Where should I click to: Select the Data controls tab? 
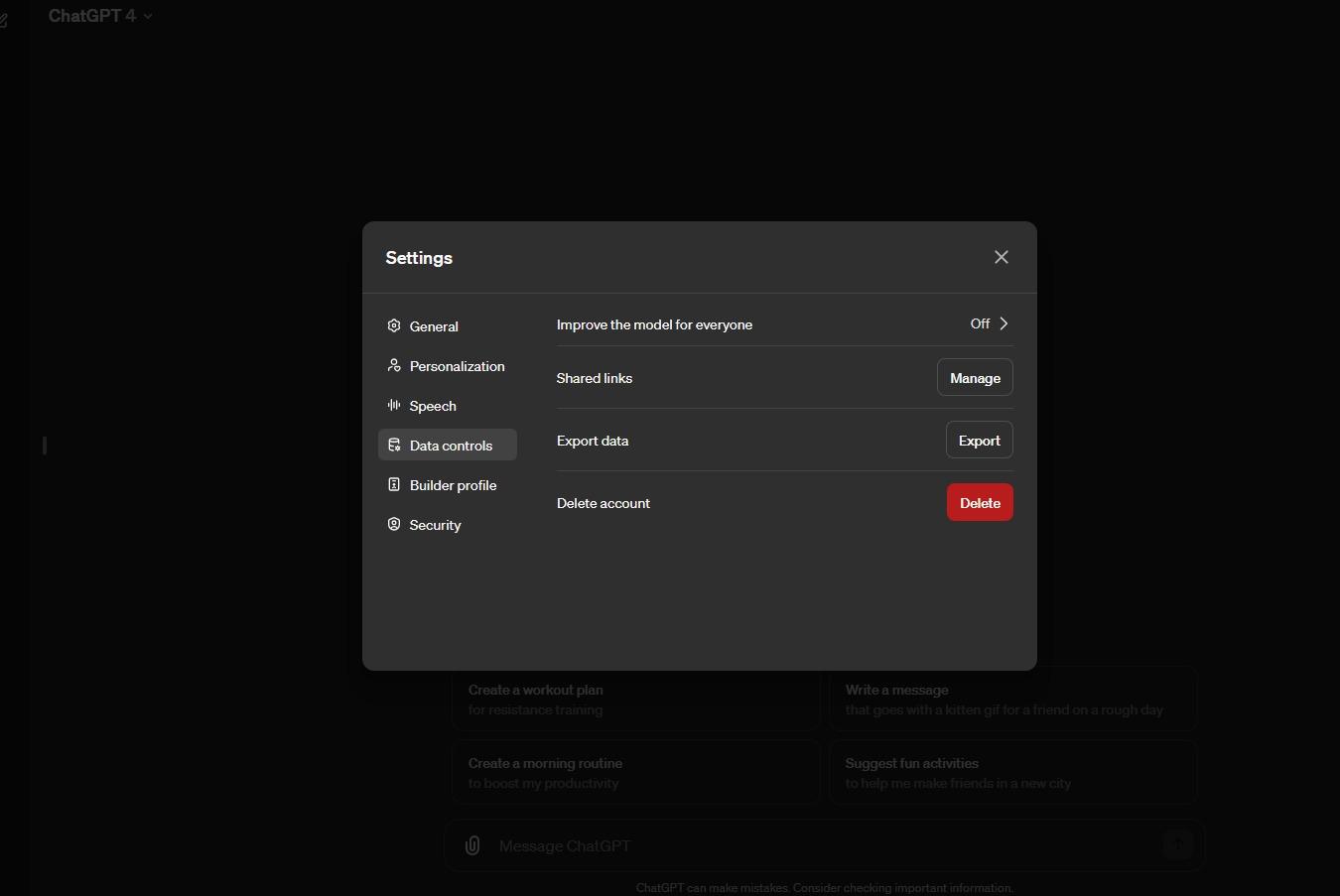point(448,445)
